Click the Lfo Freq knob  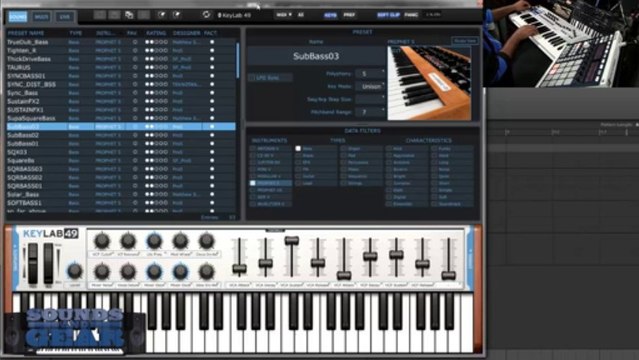(x=154, y=241)
